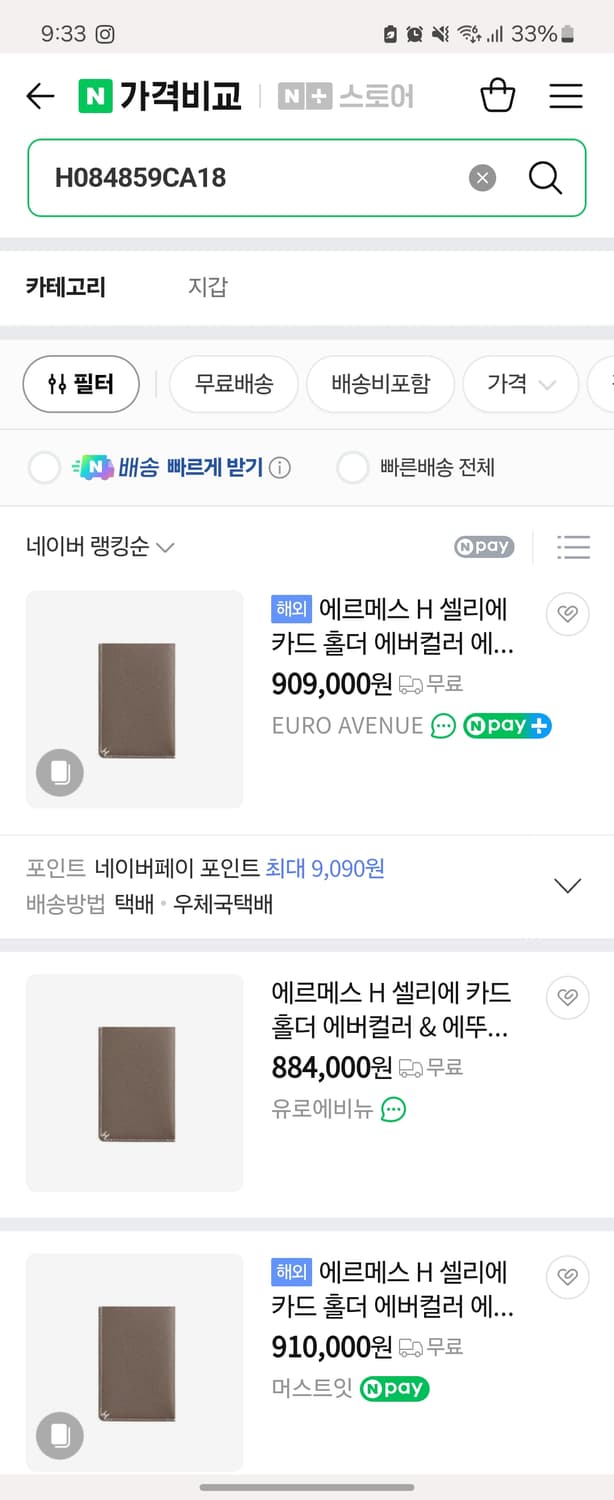Screen dimensions: 614x1500
Task: Enable the 빠른배송 전체 option
Action: coord(353,468)
